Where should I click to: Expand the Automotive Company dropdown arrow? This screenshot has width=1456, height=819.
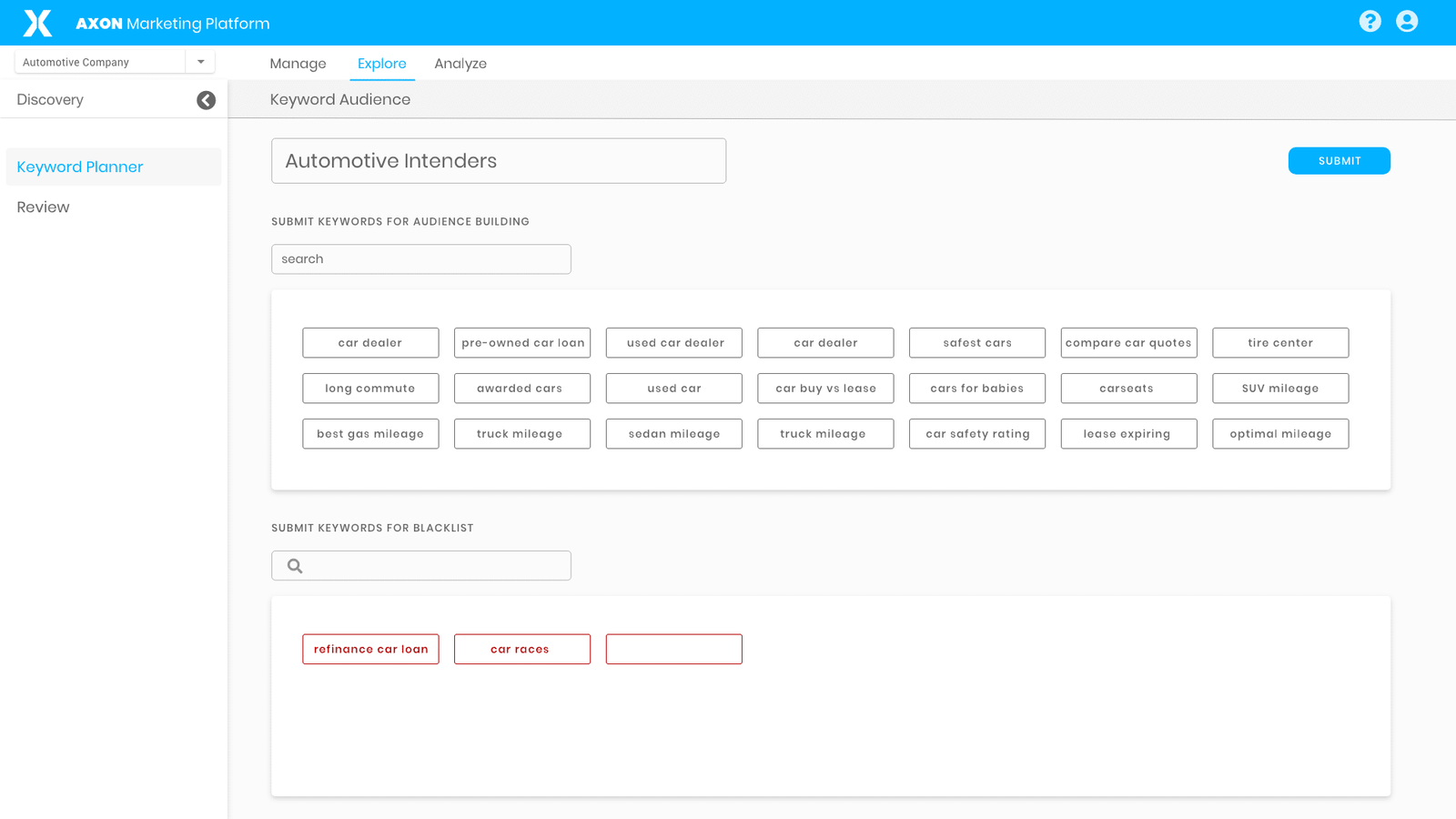click(201, 62)
